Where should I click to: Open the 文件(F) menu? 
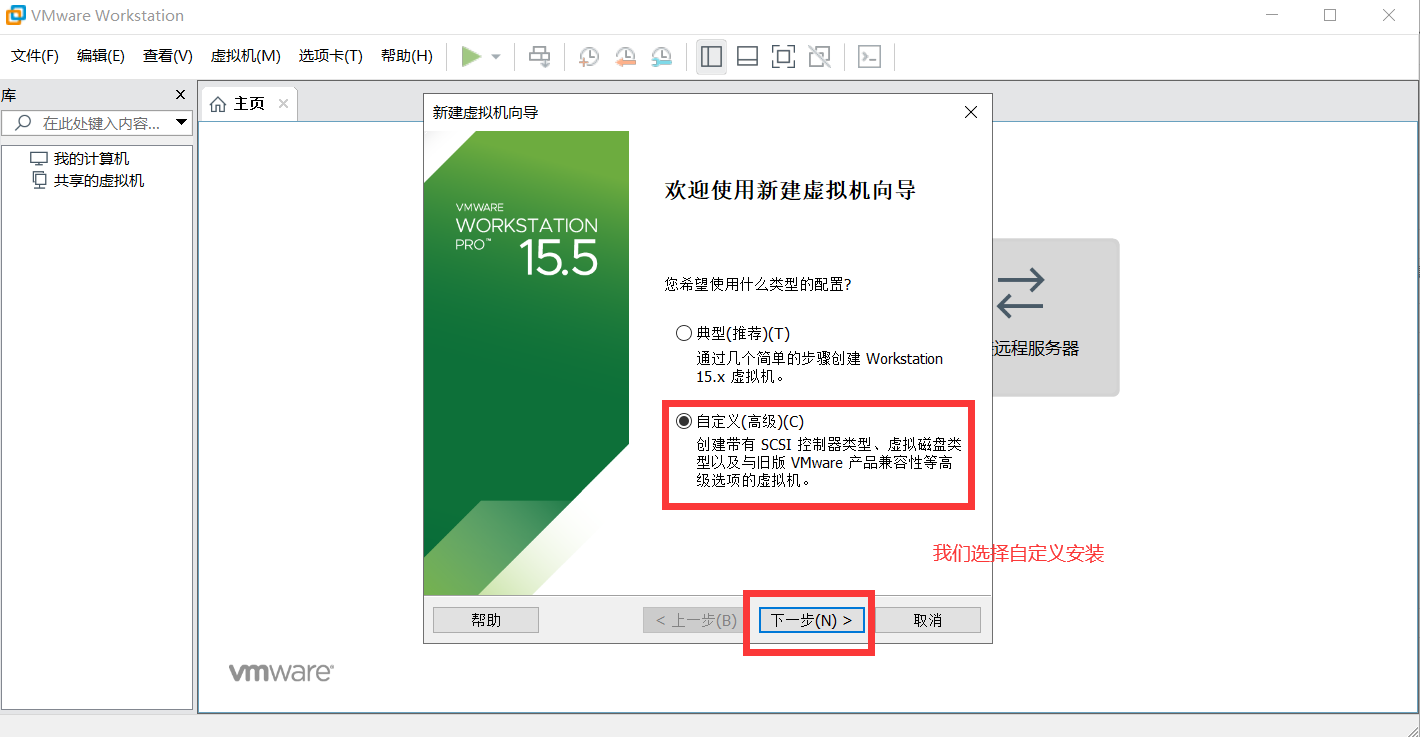35,56
